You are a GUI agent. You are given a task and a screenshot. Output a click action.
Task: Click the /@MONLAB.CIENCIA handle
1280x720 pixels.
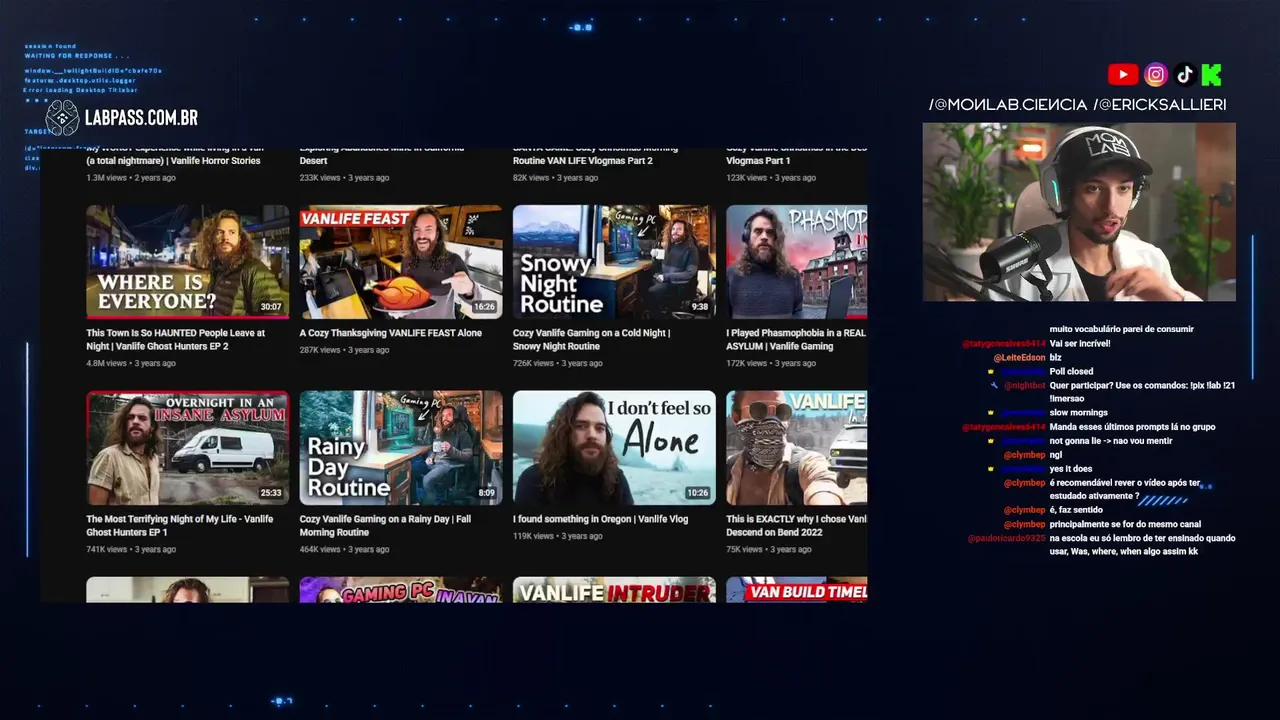coord(1008,104)
